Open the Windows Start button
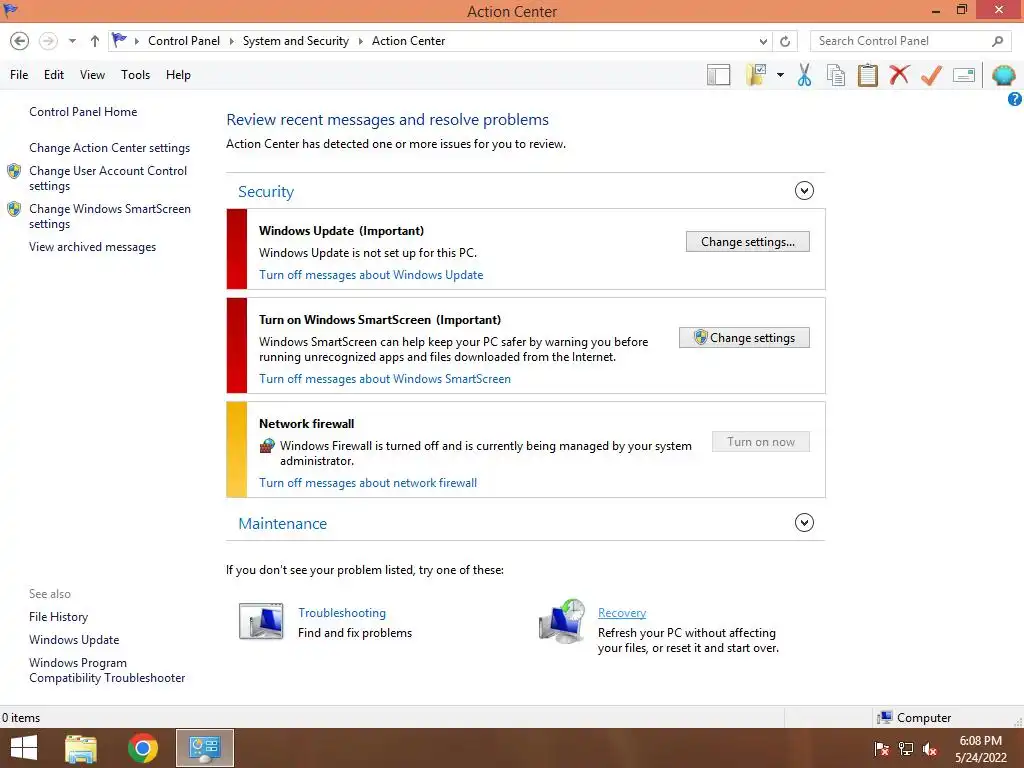The image size is (1024, 768). 24,748
